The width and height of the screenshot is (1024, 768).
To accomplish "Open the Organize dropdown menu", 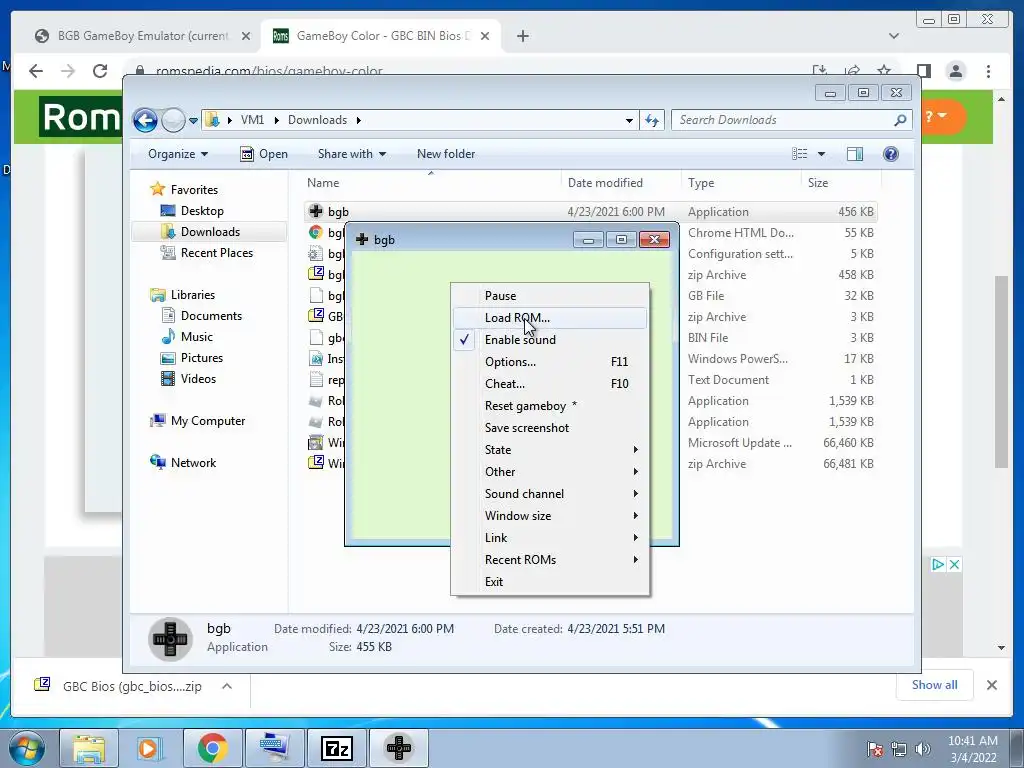I will pos(178,154).
